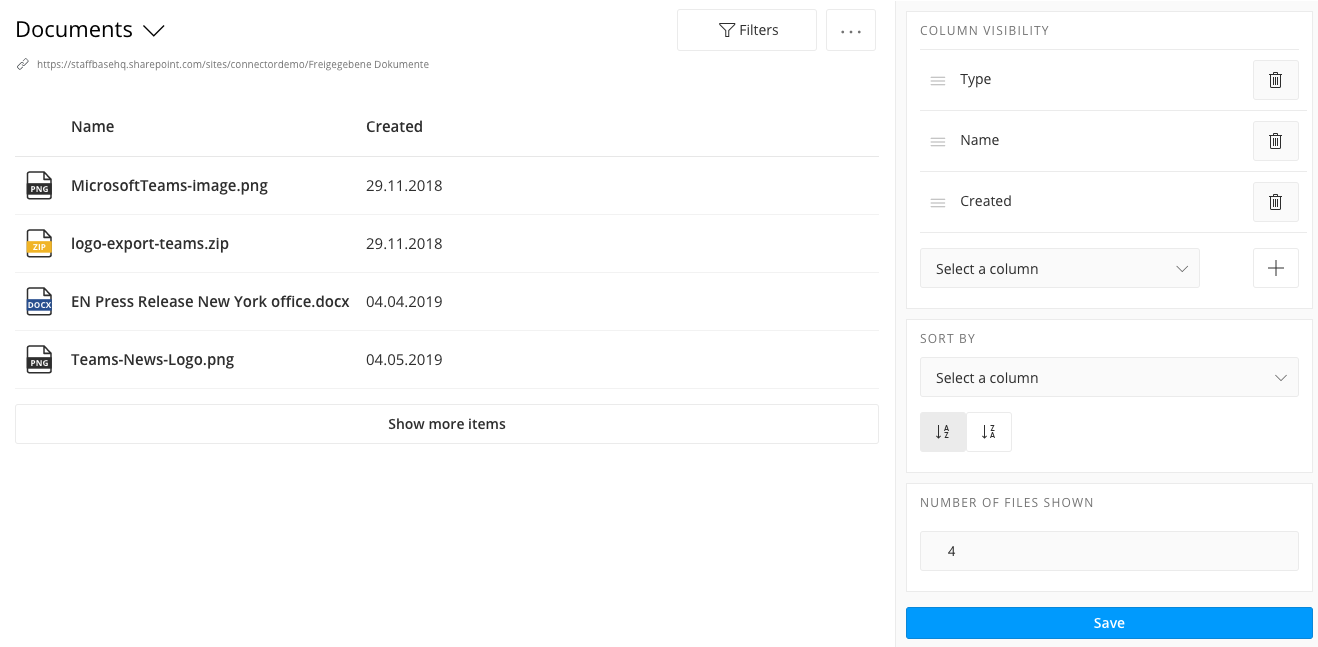The width and height of the screenshot is (1318, 647).
Task: Delete the Created column via trash icon
Action: click(1275, 202)
